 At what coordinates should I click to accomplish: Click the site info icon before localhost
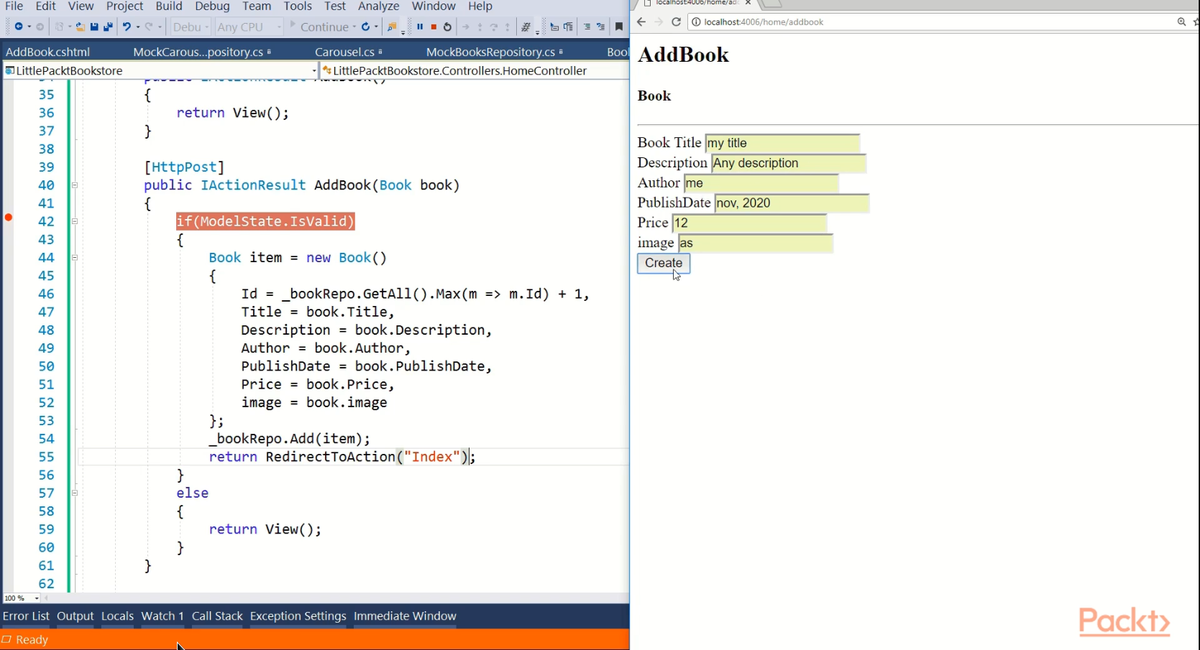click(x=695, y=22)
